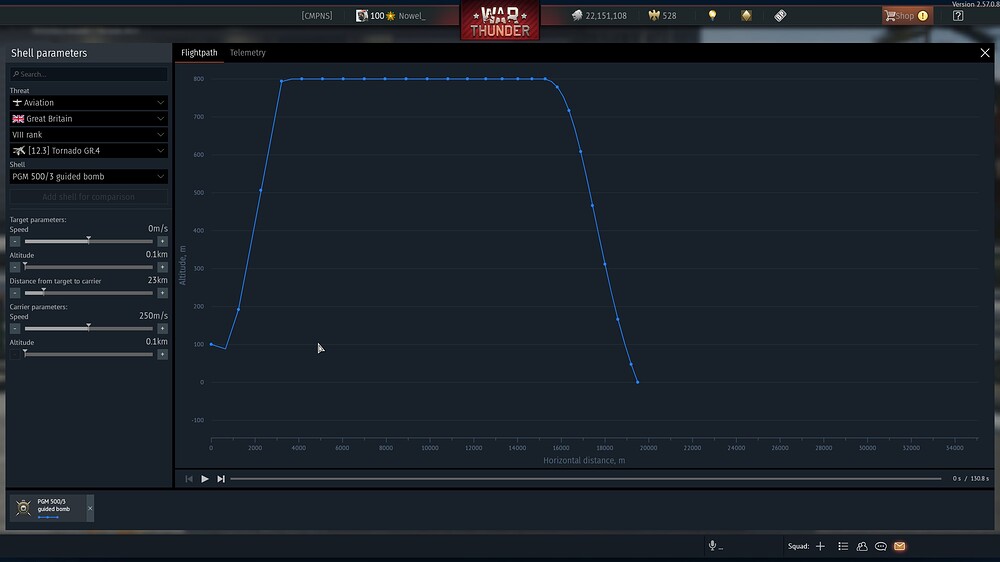1000x562 pixels.
Task: Increase carrier altitude with plus
Action: click(x=163, y=354)
